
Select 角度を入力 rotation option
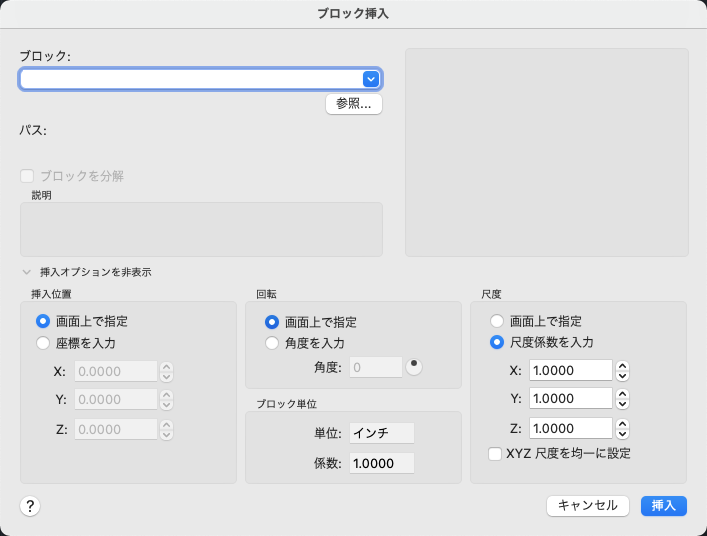272,344
